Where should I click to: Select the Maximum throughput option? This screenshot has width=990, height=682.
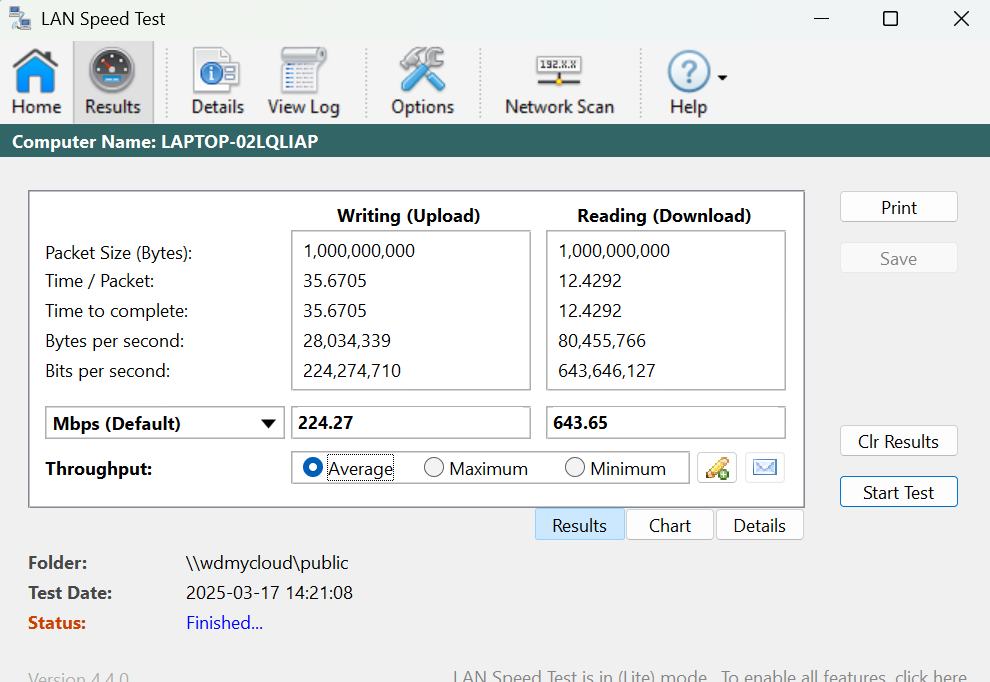point(434,468)
